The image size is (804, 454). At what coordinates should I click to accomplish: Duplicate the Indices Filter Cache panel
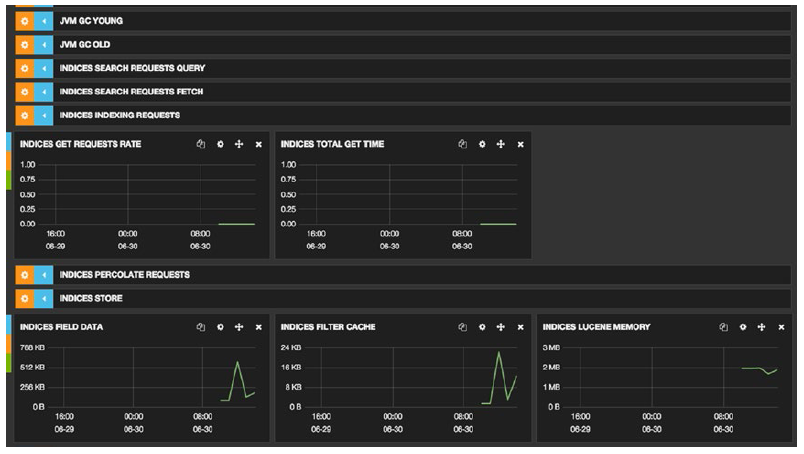(463, 327)
